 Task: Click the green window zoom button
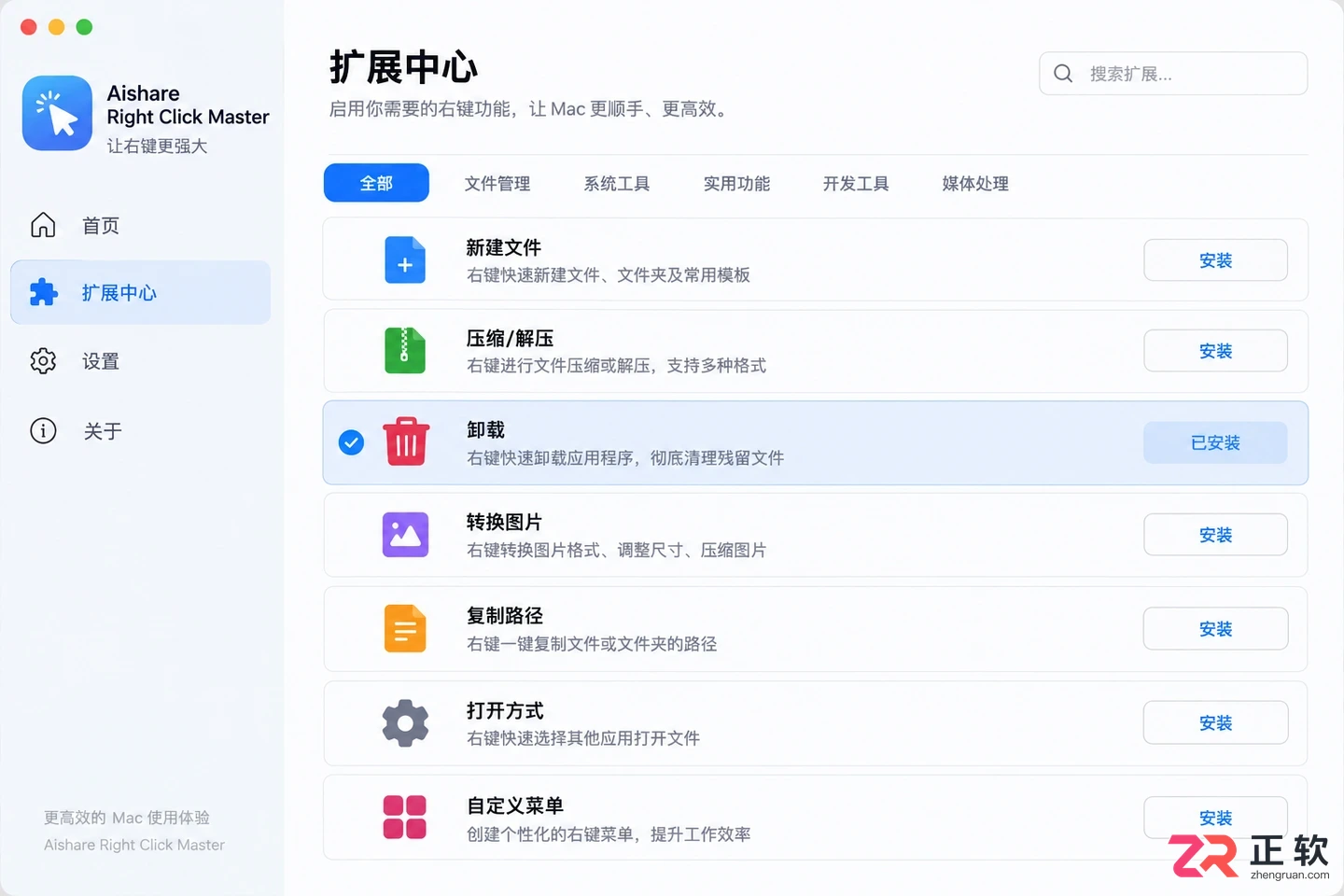click(84, 27)
